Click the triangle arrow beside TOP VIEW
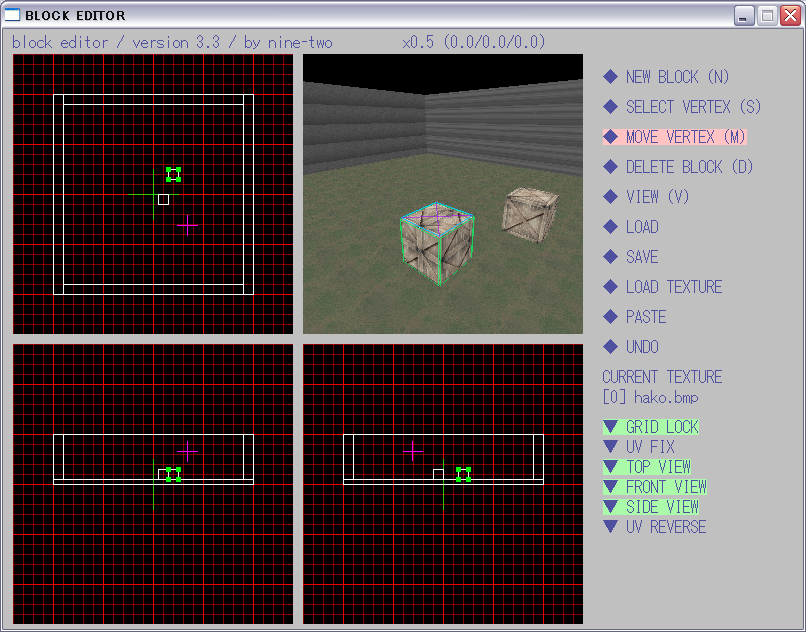This screenshot has height=632, width=806. coord(610,467)
